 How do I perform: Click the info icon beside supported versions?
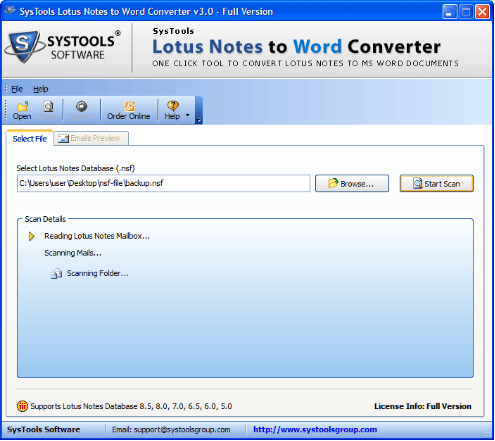(22, 406)
